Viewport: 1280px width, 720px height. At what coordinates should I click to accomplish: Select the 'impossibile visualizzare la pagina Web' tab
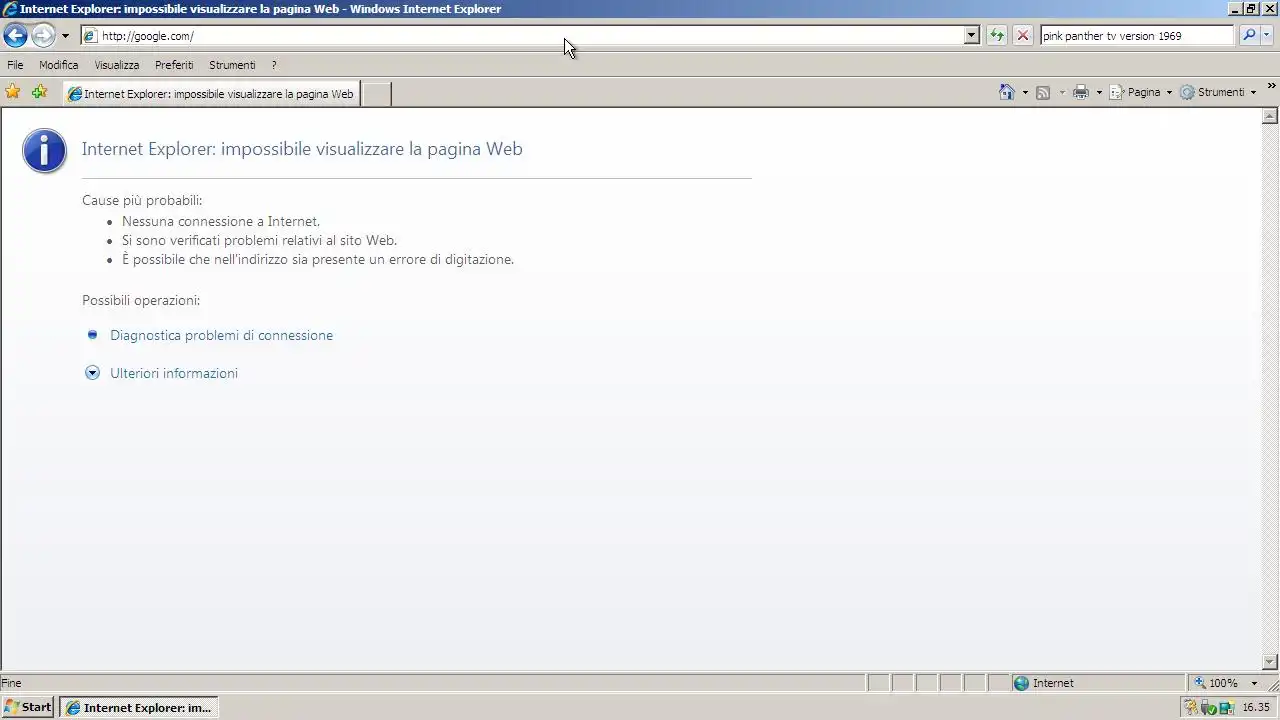[x=210, y=94]
